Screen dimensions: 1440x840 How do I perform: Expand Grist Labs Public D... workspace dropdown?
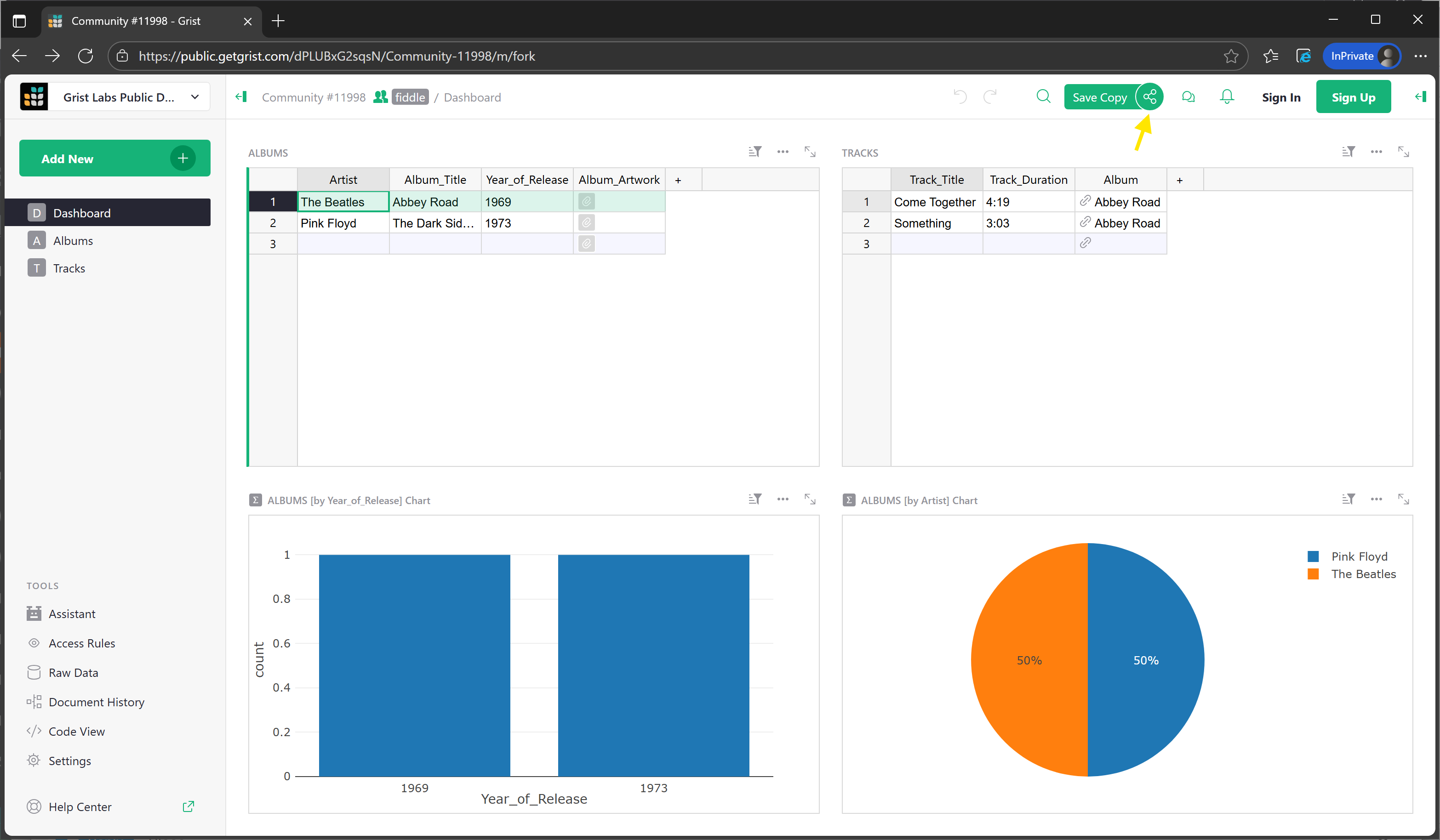(195, 97)
